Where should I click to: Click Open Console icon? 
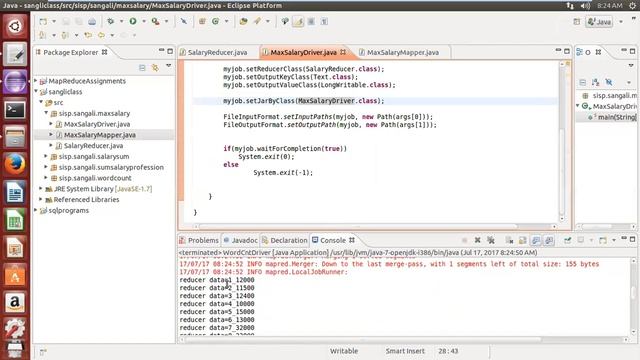pos(603,240)
